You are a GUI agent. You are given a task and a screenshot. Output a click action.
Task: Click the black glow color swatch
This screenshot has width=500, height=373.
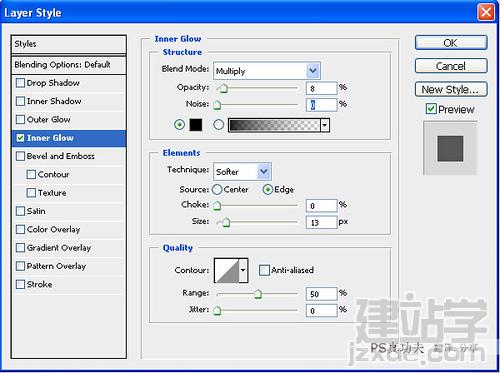[x=196, y=125]
